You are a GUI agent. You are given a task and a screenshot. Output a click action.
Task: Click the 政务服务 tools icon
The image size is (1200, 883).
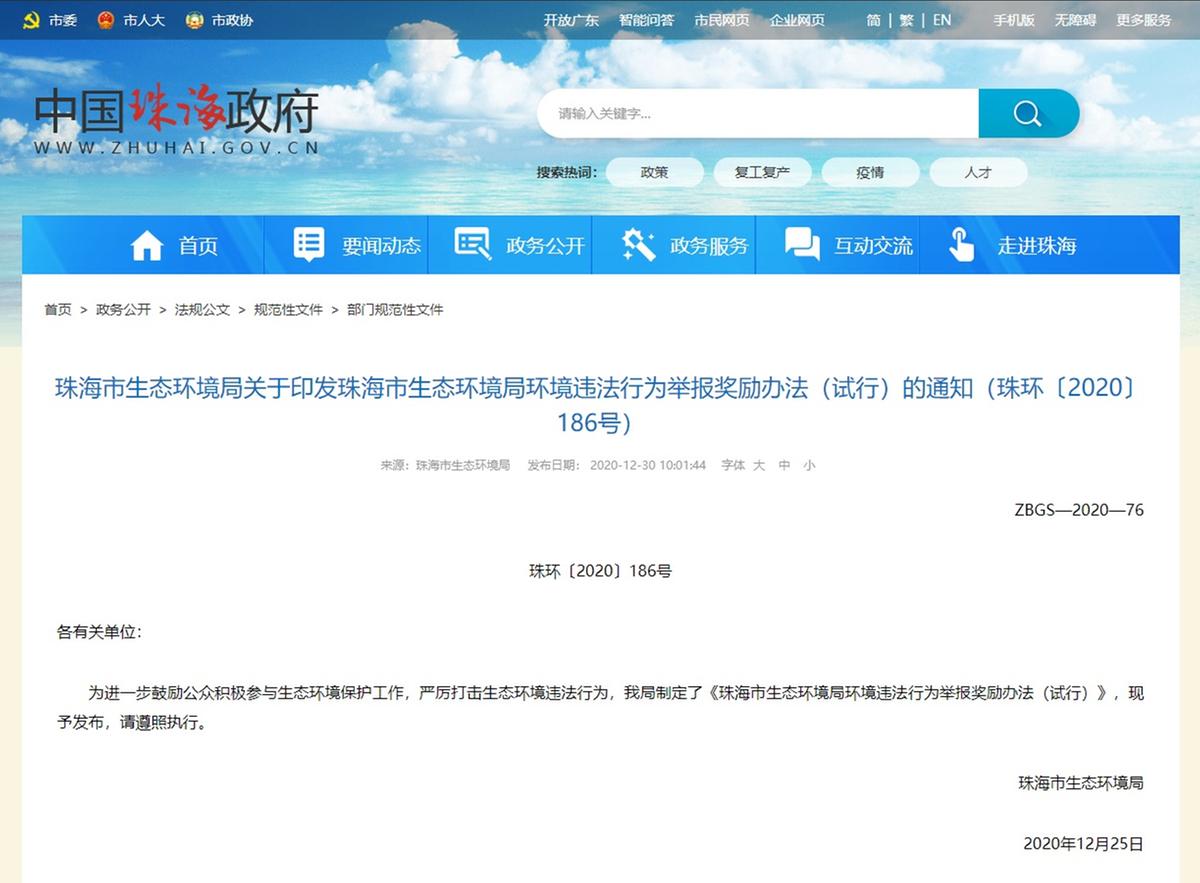point(637,245)
